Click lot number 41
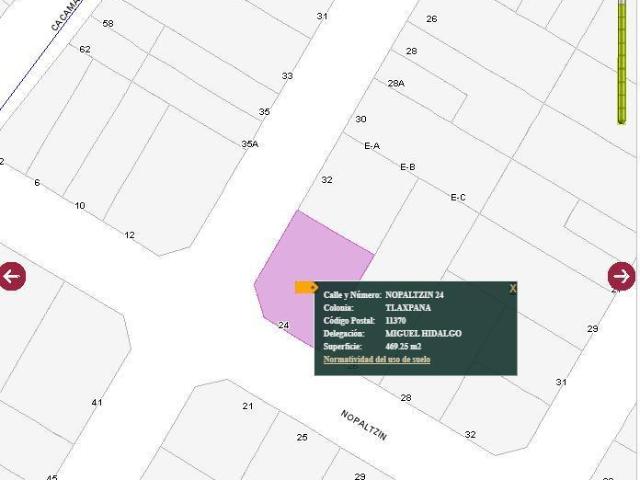The image size is (640, 480). point(97,402)
